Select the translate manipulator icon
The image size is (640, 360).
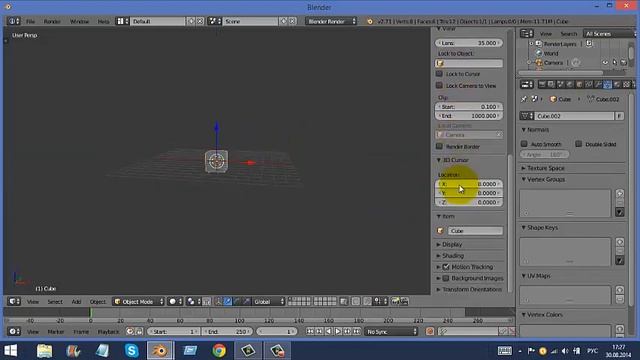point(227,302)
